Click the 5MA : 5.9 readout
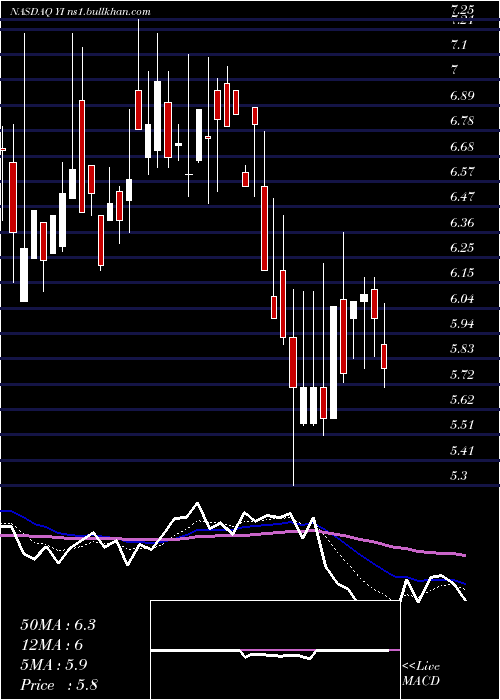The width and height of the screenshot is (500, 700). tap(54, 665)
